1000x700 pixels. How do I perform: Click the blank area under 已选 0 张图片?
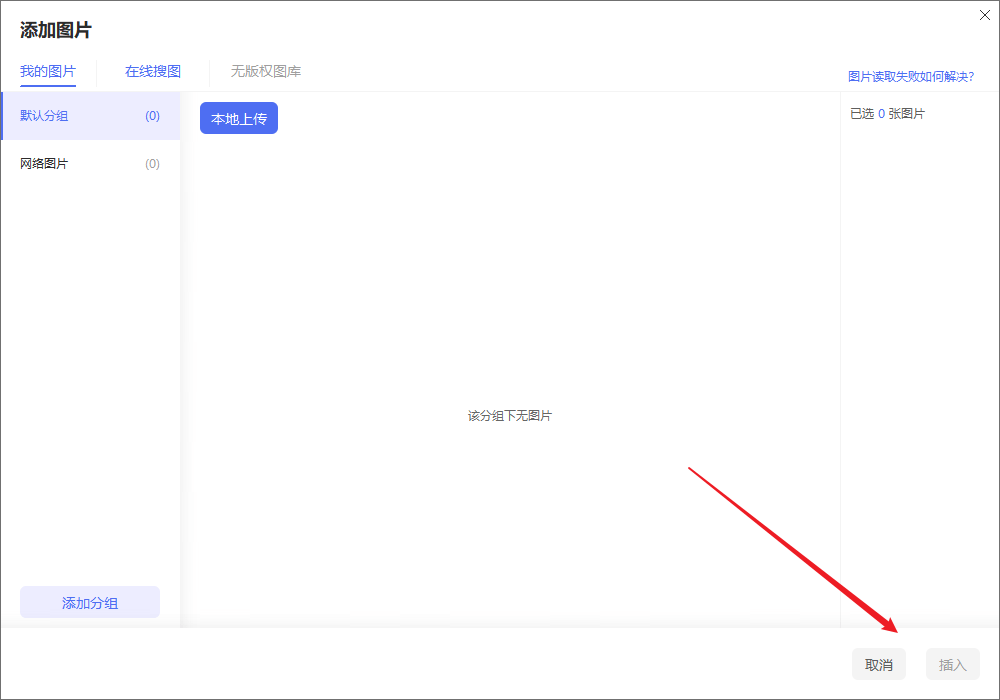(x=918, y=350)
